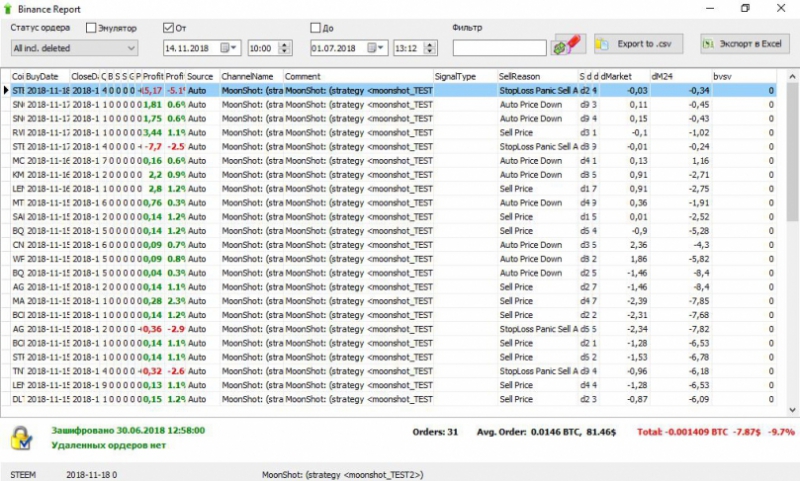Uncheck the От date checkbox

(168, 28)
